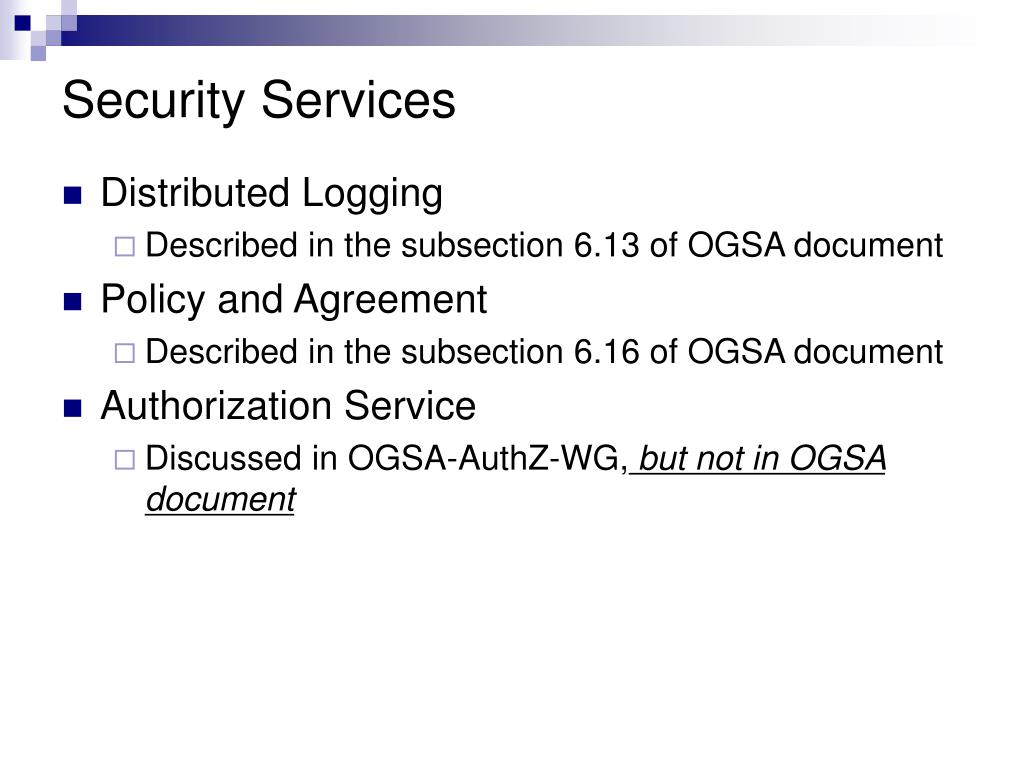Click the light purple square below header decoration
Image resolution: width=1024 pixels, height=768 pixels.
[x=39, y=53]
